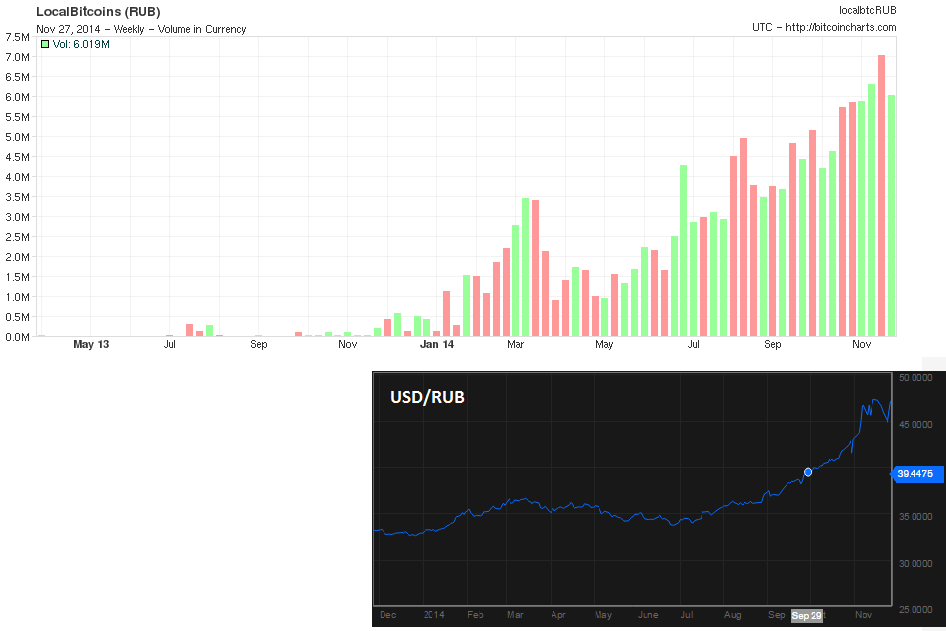Click the 0.0M y-axis label

click(x=17, y=337)
